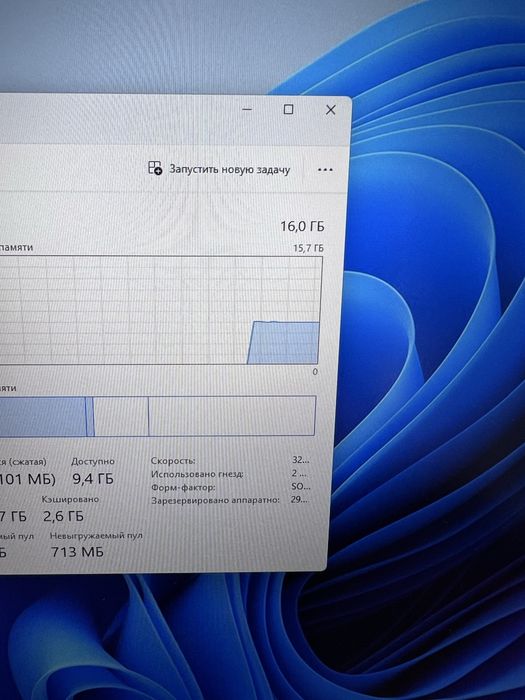525x700 pixels.
Task: Select the 16,0 ГБ total memory text
Action: (x=302, y=226)
